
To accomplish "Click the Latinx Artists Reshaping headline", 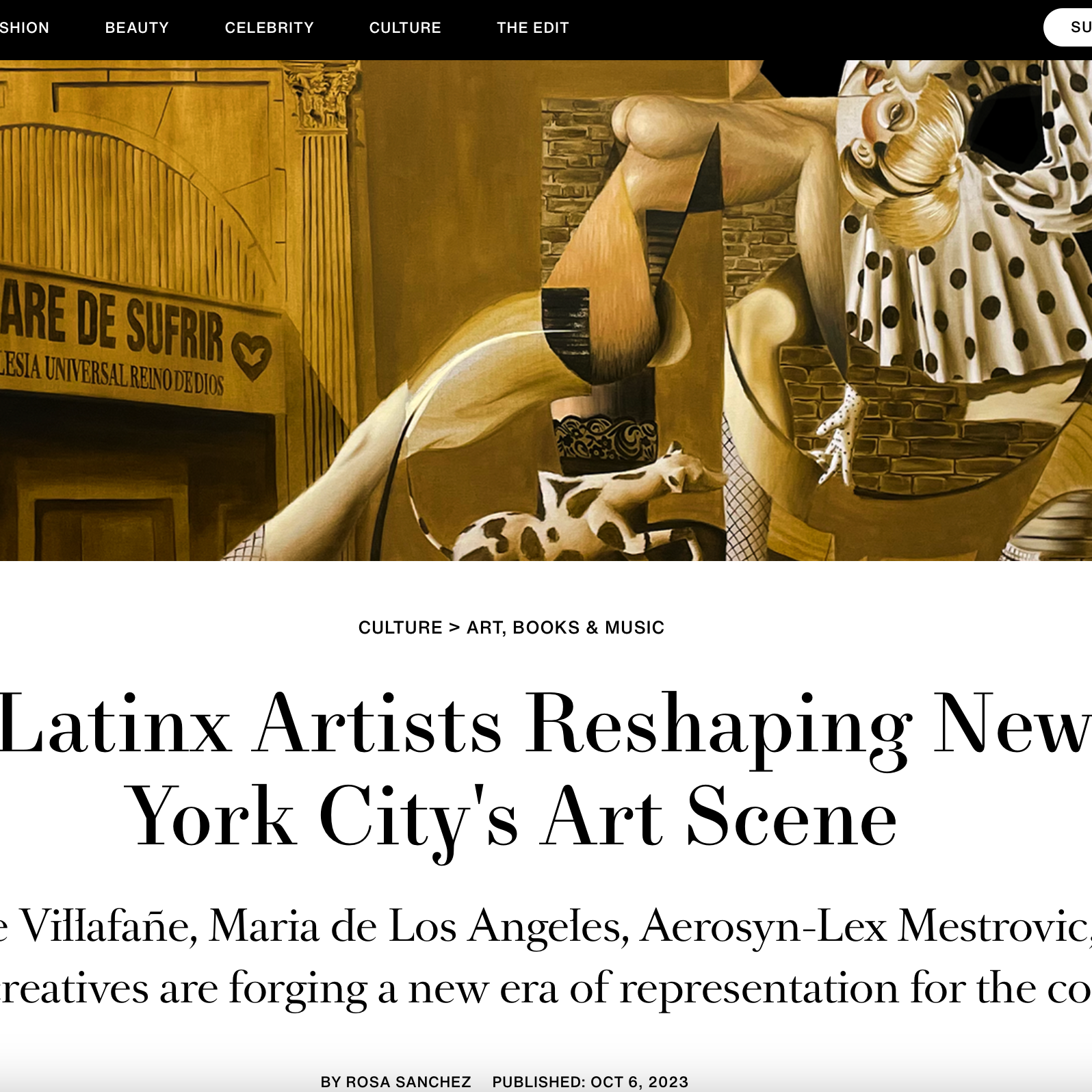I will [x=545, y=770].
